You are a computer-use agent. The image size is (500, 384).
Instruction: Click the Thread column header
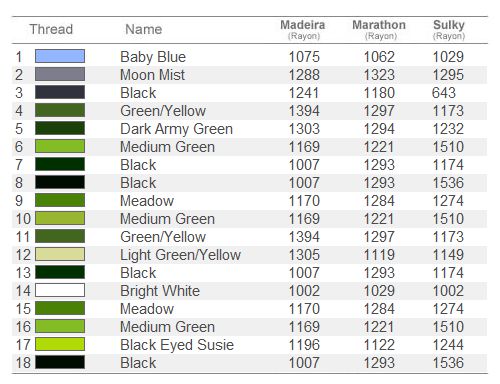coord(51,29)
